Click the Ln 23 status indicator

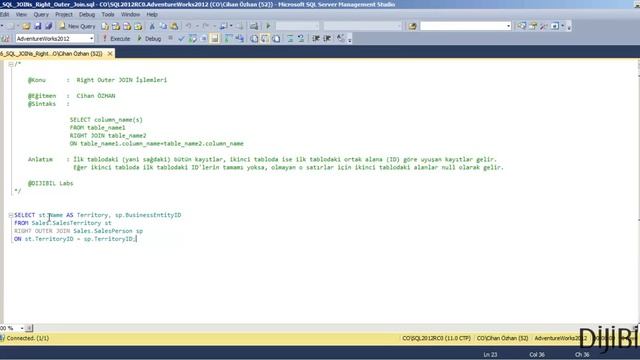click(490, 355)
